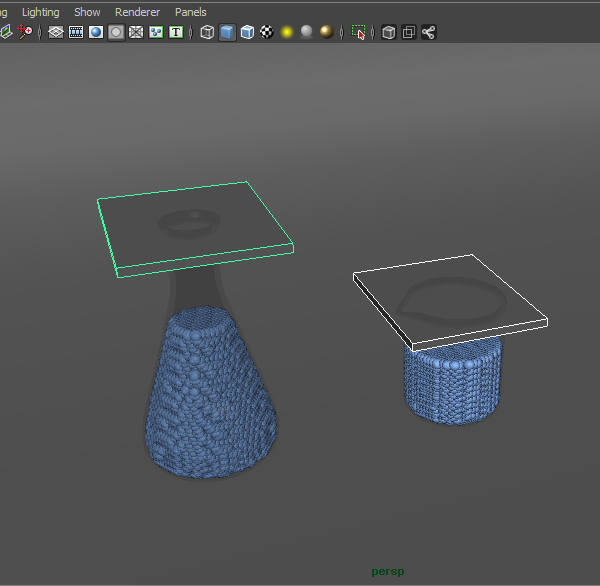Click the yellow use-all-lights sphere
The image size is (600, 586).
coord(287,32)
